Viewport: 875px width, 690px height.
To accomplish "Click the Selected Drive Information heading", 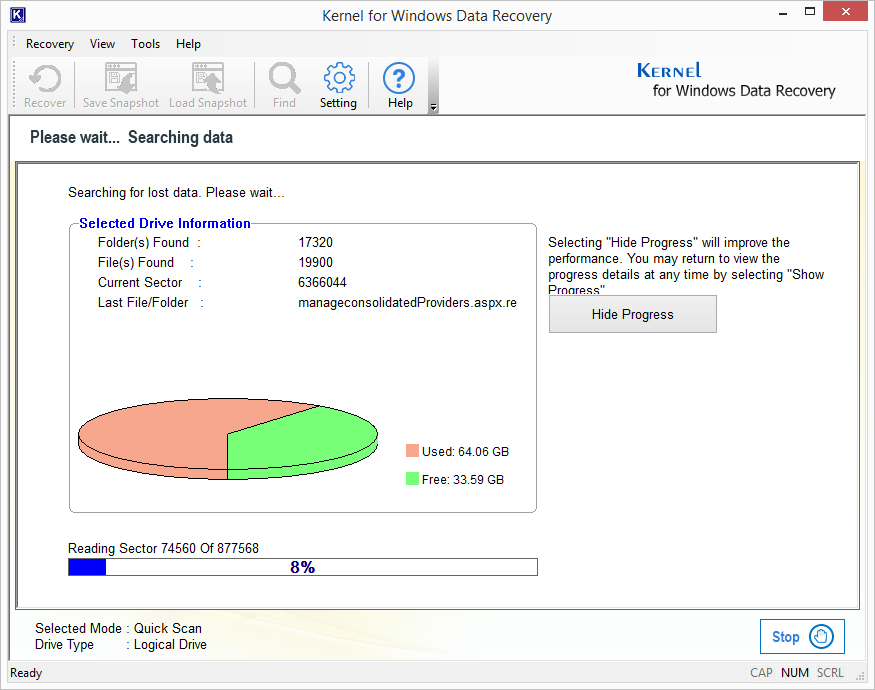I will (165, 223).
